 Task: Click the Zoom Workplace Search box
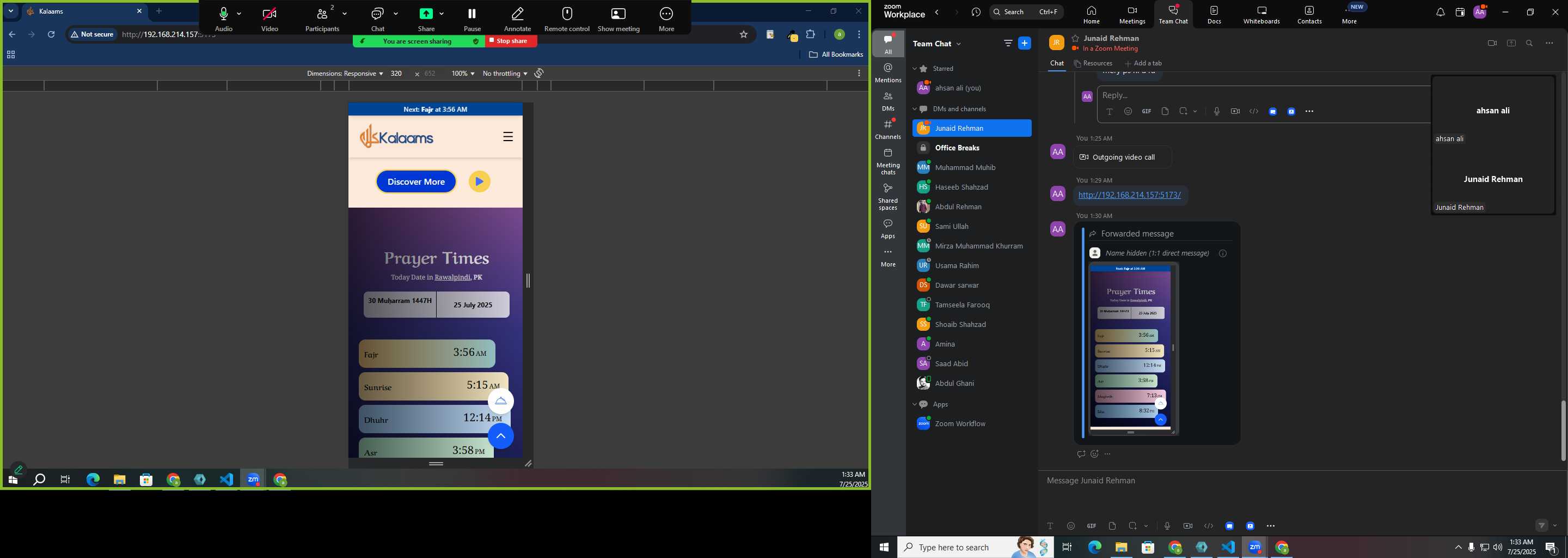1026,11
